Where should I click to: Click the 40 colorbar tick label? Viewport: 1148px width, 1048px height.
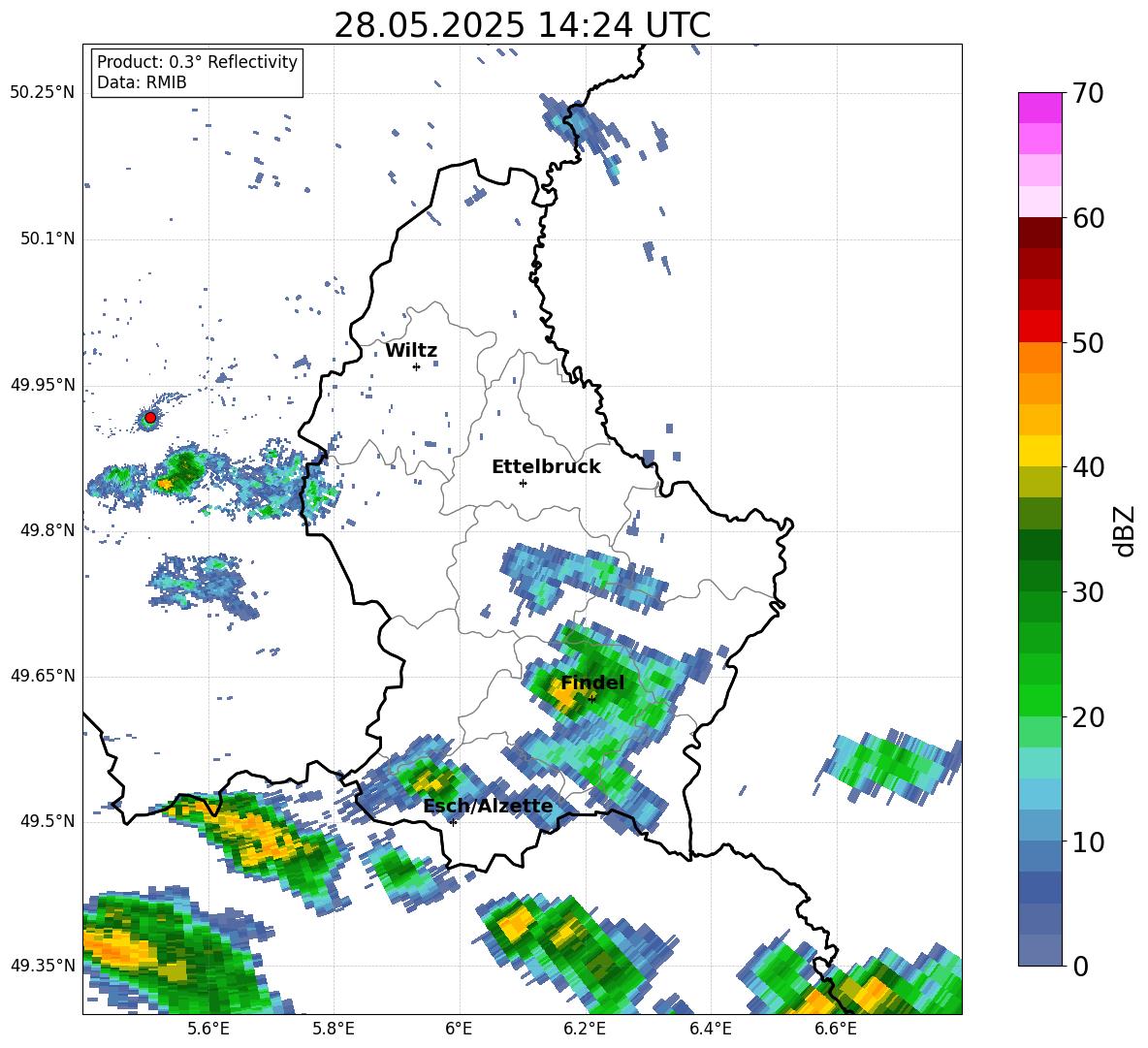[x=1088, y=467]
